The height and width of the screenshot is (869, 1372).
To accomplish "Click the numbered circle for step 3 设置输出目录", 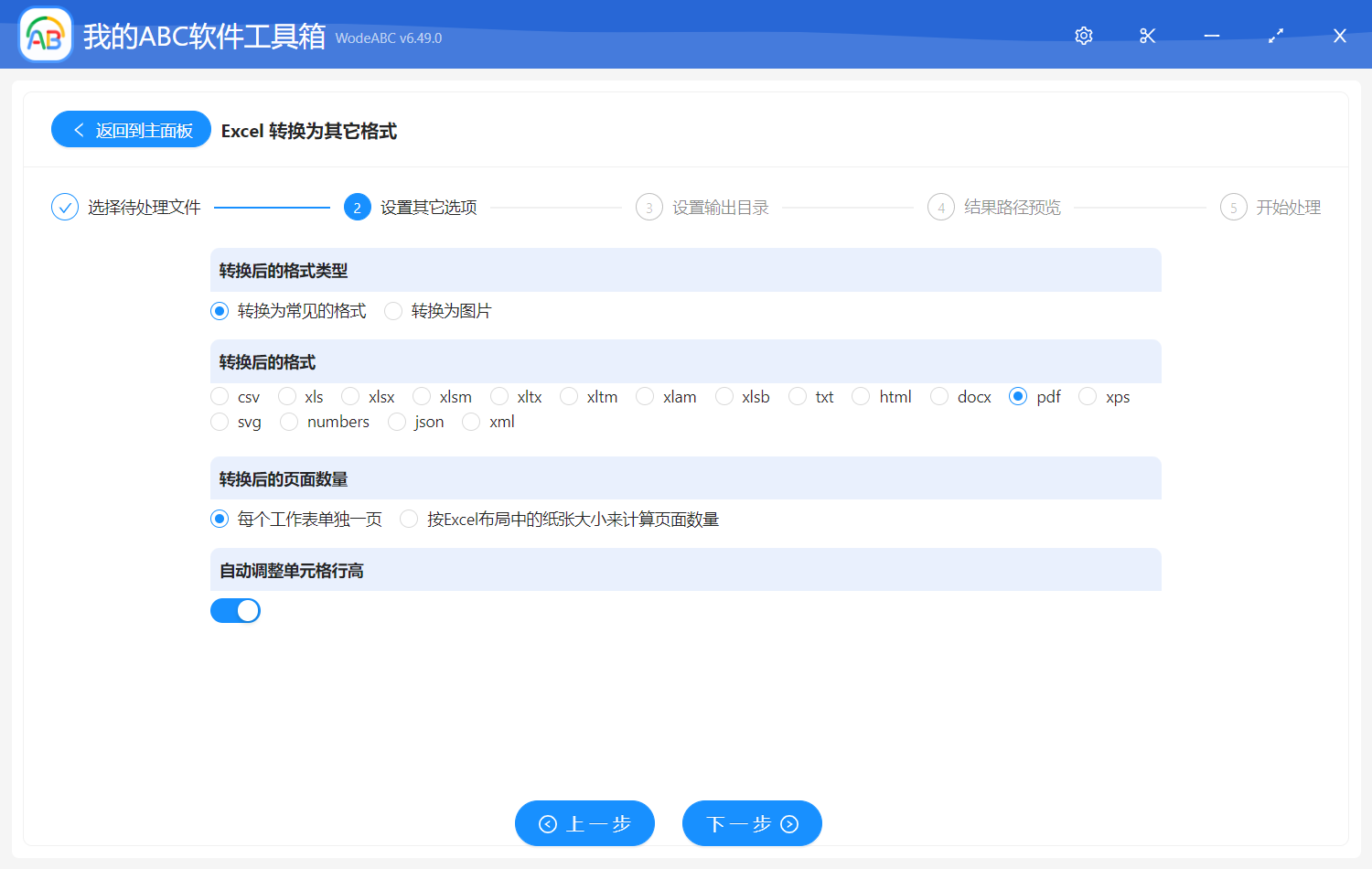I will 649,207.
